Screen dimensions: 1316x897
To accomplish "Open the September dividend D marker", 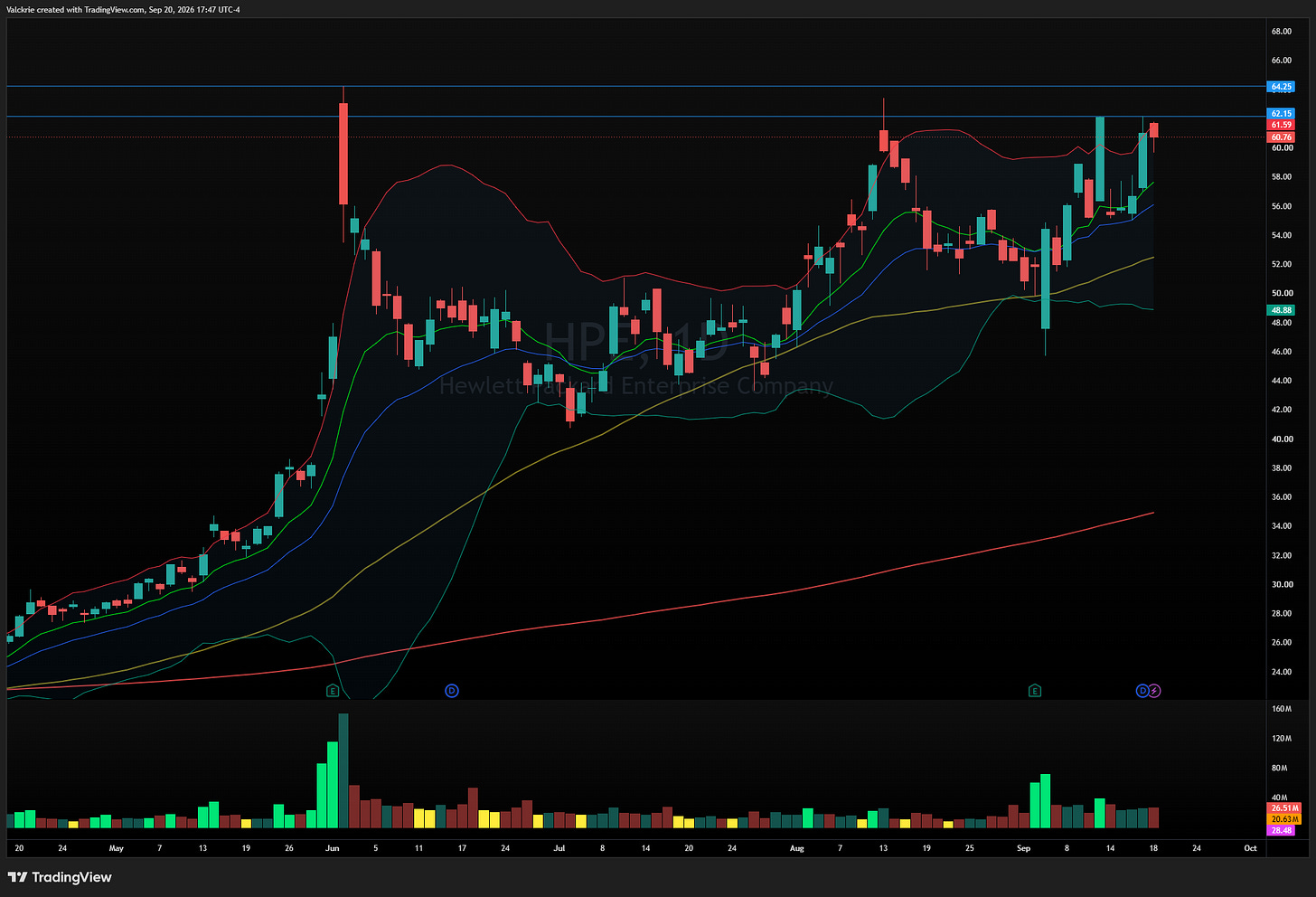I will click(1142, 691).
